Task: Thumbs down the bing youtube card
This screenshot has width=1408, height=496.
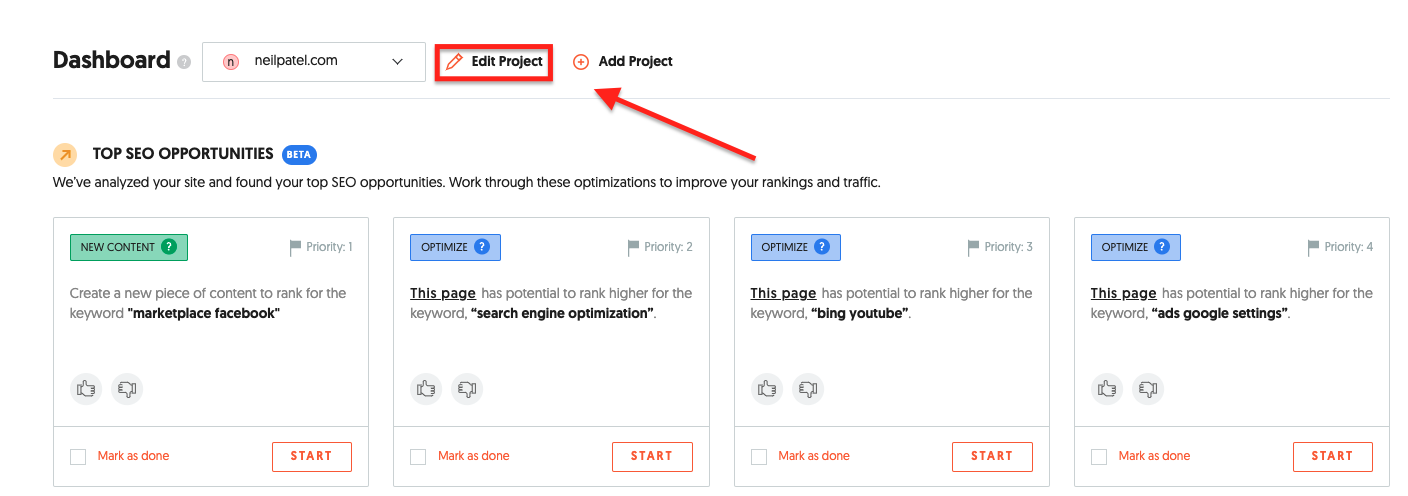Action: [x=808, y=388]
